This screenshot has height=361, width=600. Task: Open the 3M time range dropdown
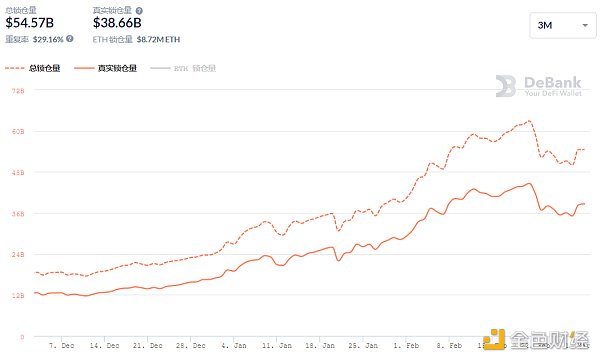[x=562, y=25]
